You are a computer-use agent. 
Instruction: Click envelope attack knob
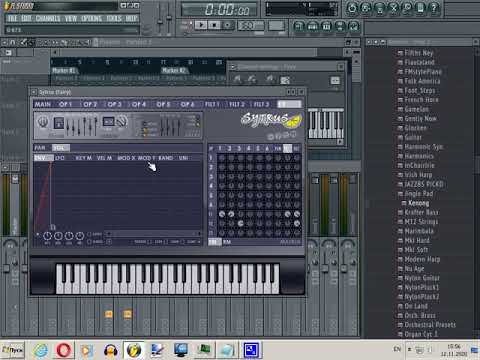click(47, 236)
